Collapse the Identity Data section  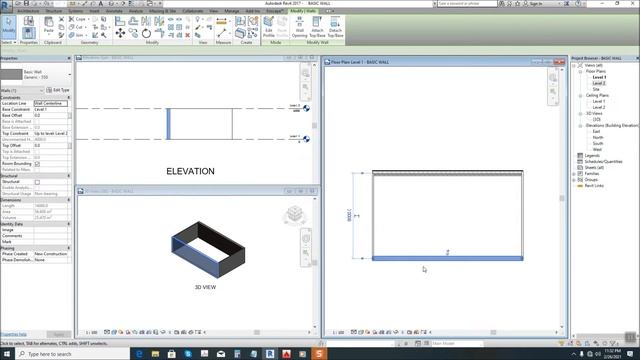tap(69, 224)
